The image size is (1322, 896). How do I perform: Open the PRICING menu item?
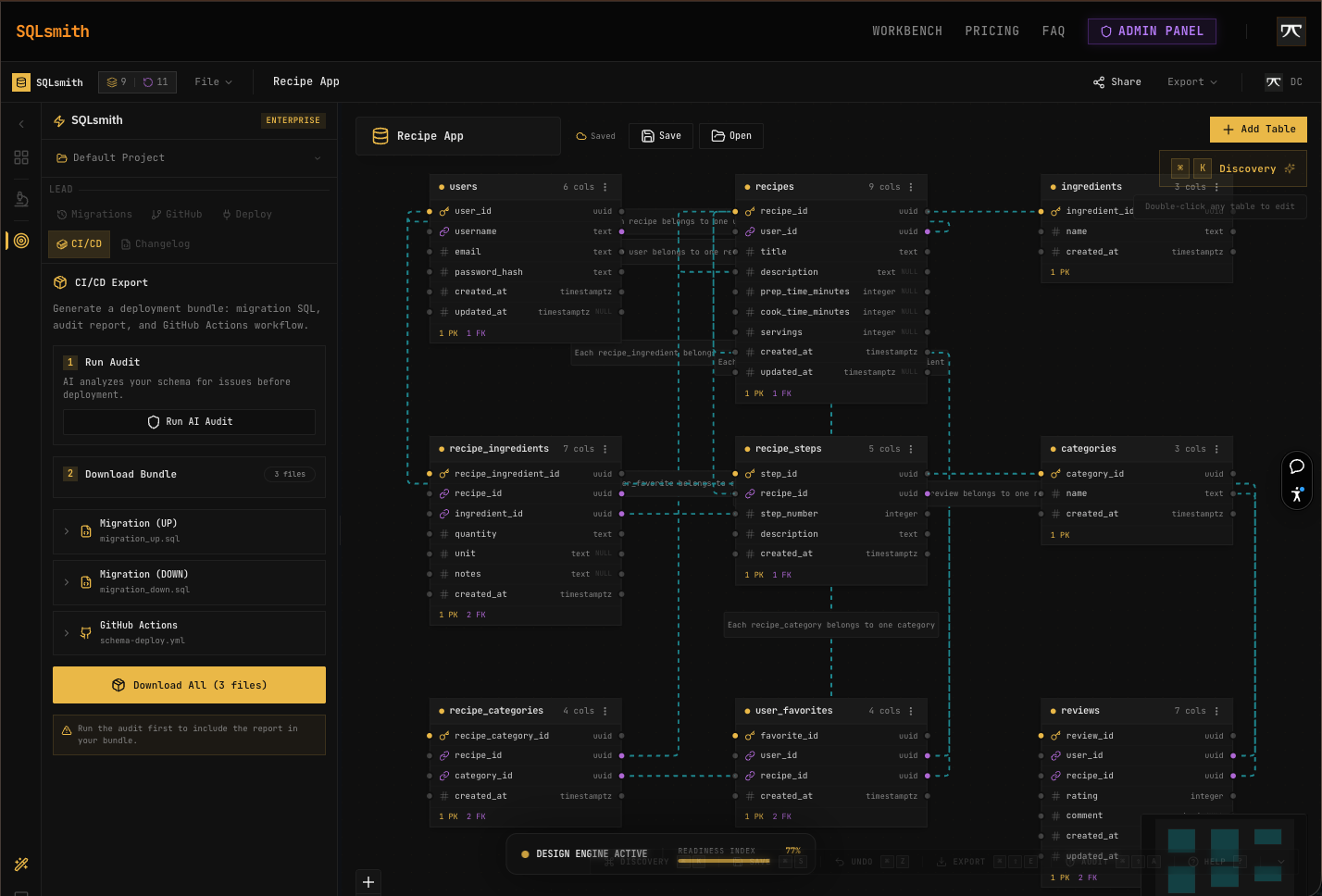pyautogui.click(x=991, y=31)
